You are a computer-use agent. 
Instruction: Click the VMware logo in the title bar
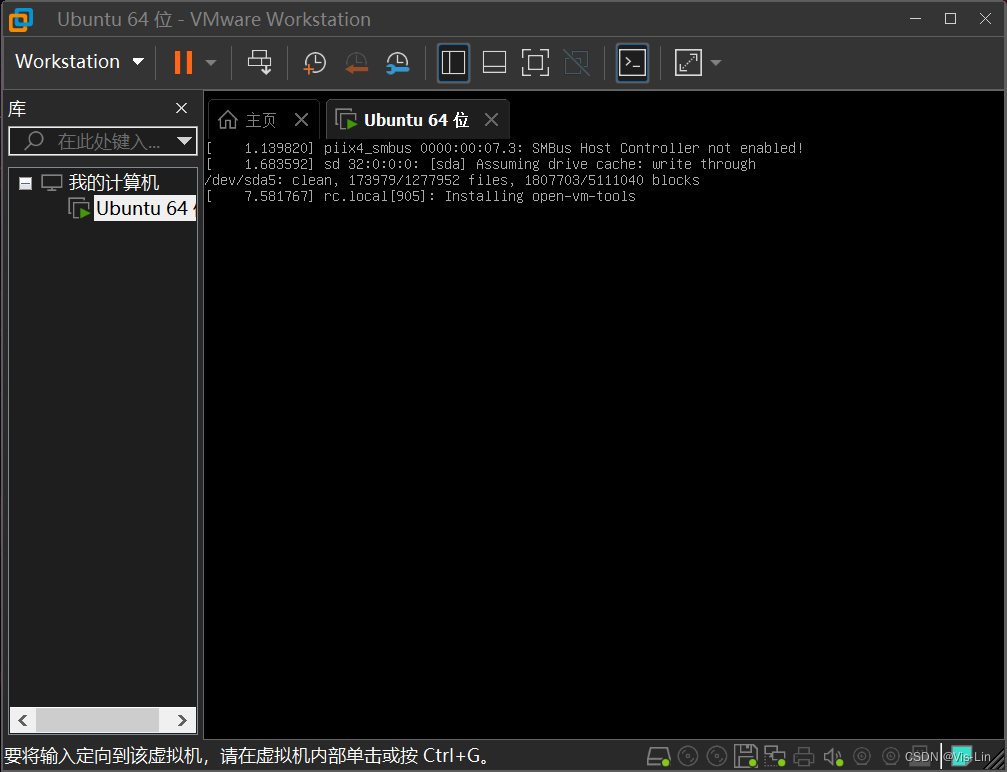click(x=21, y=19)
